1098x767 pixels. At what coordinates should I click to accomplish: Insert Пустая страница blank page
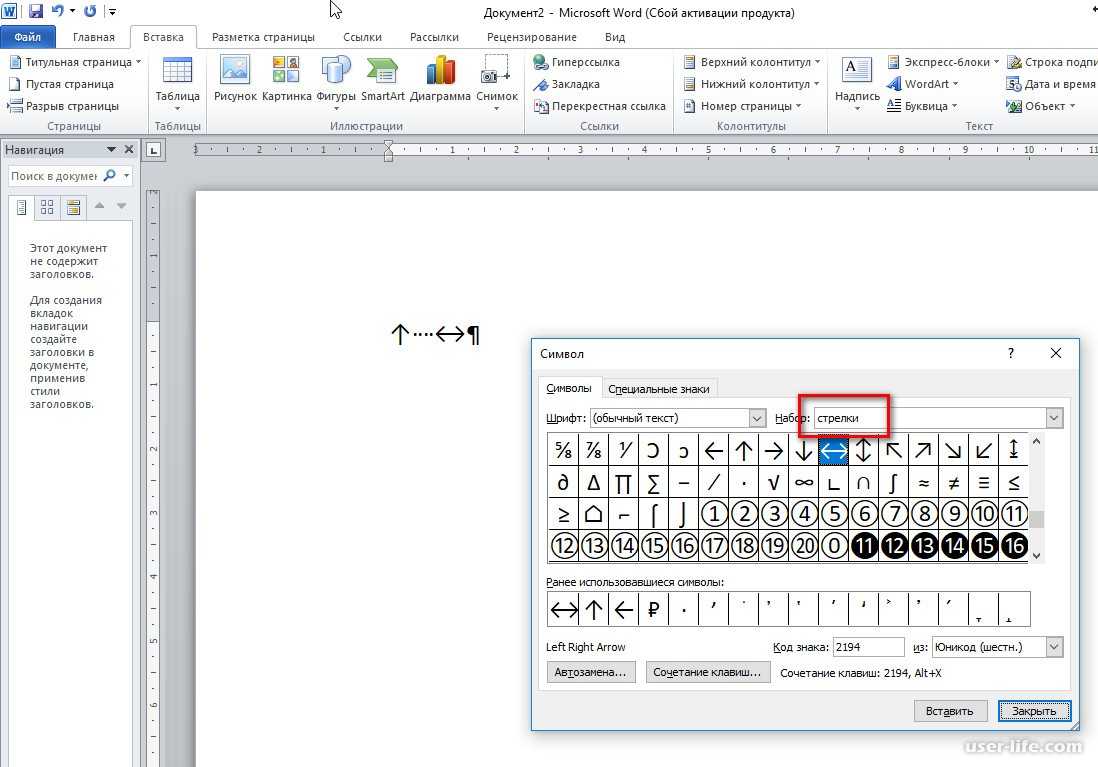point(62,84)
